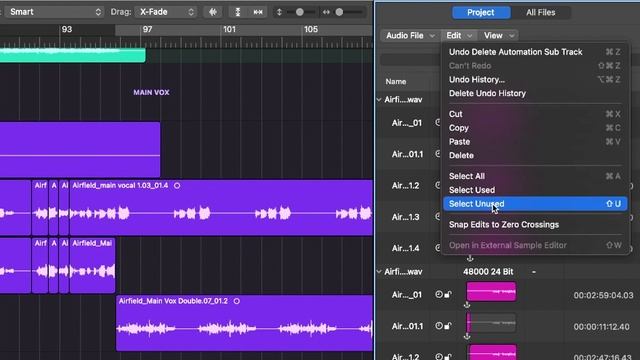This screenshot has width=640, height=360.
Task: Choose Select Used from Edit menu
Action: 535,190
